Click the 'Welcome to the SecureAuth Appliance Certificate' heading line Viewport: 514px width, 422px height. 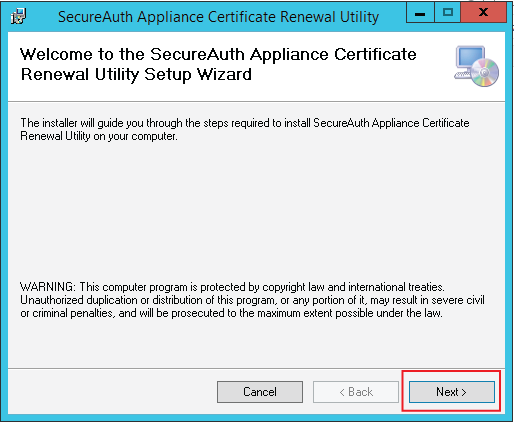coord(218,54)
